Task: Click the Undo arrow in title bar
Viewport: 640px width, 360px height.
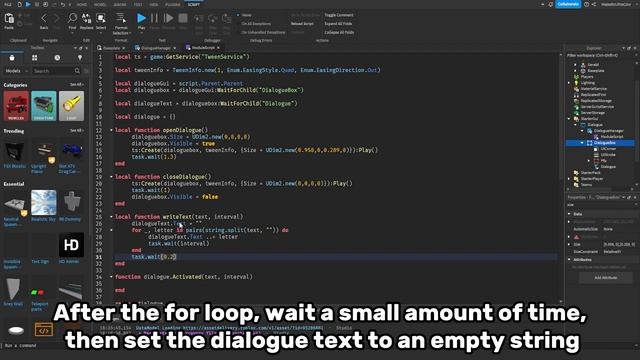Action: tap(62, 4)
